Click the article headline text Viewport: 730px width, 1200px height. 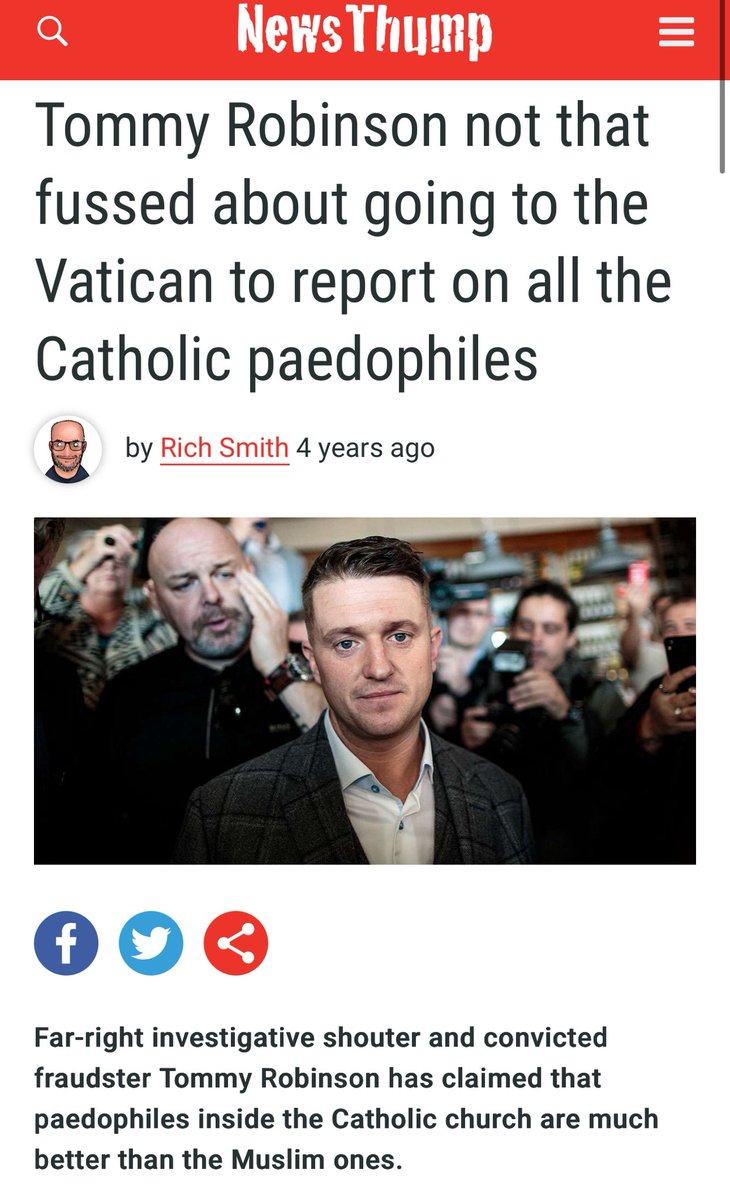coord(353,243)
